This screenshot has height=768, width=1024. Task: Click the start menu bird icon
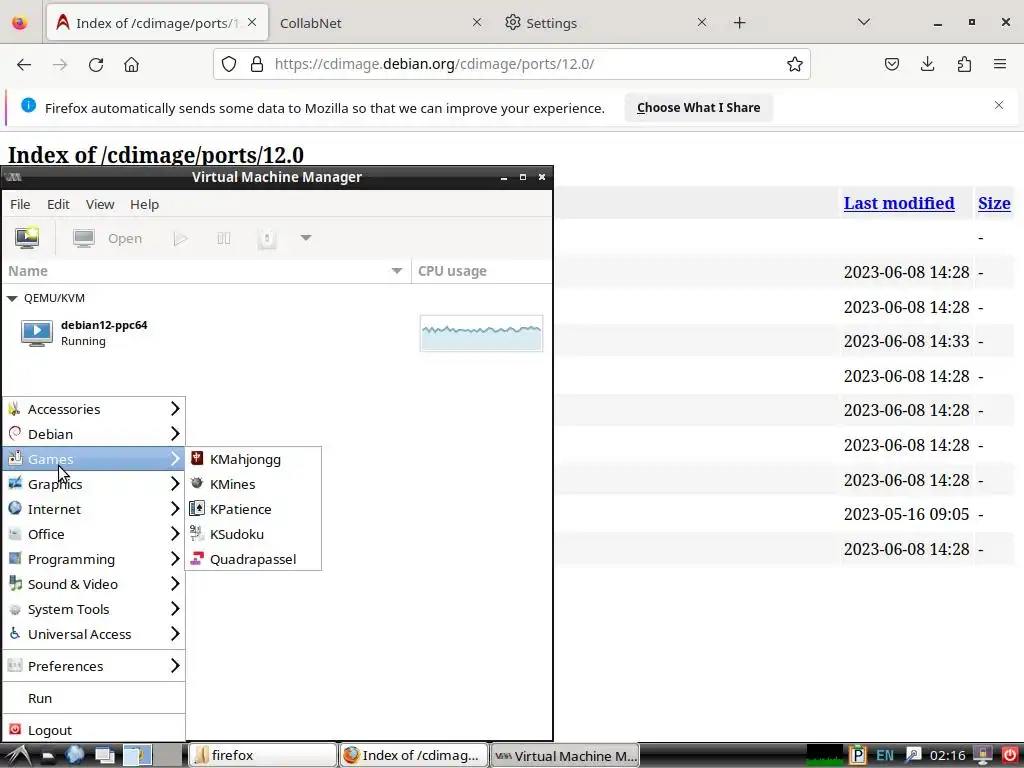(x=18, y=756)
